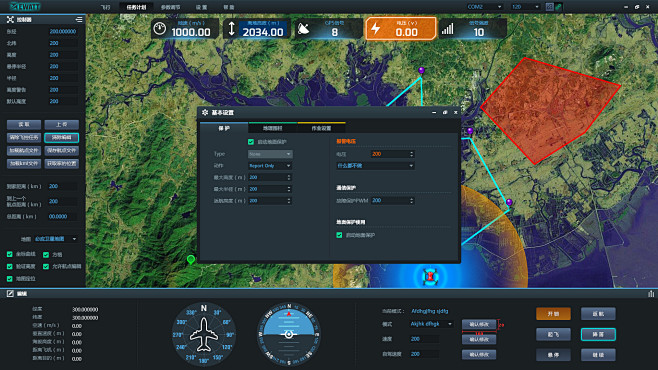This screenshot has width=658, height=370.
Task: Click the green link connect icon in top bar
Action: pos(559,7)
